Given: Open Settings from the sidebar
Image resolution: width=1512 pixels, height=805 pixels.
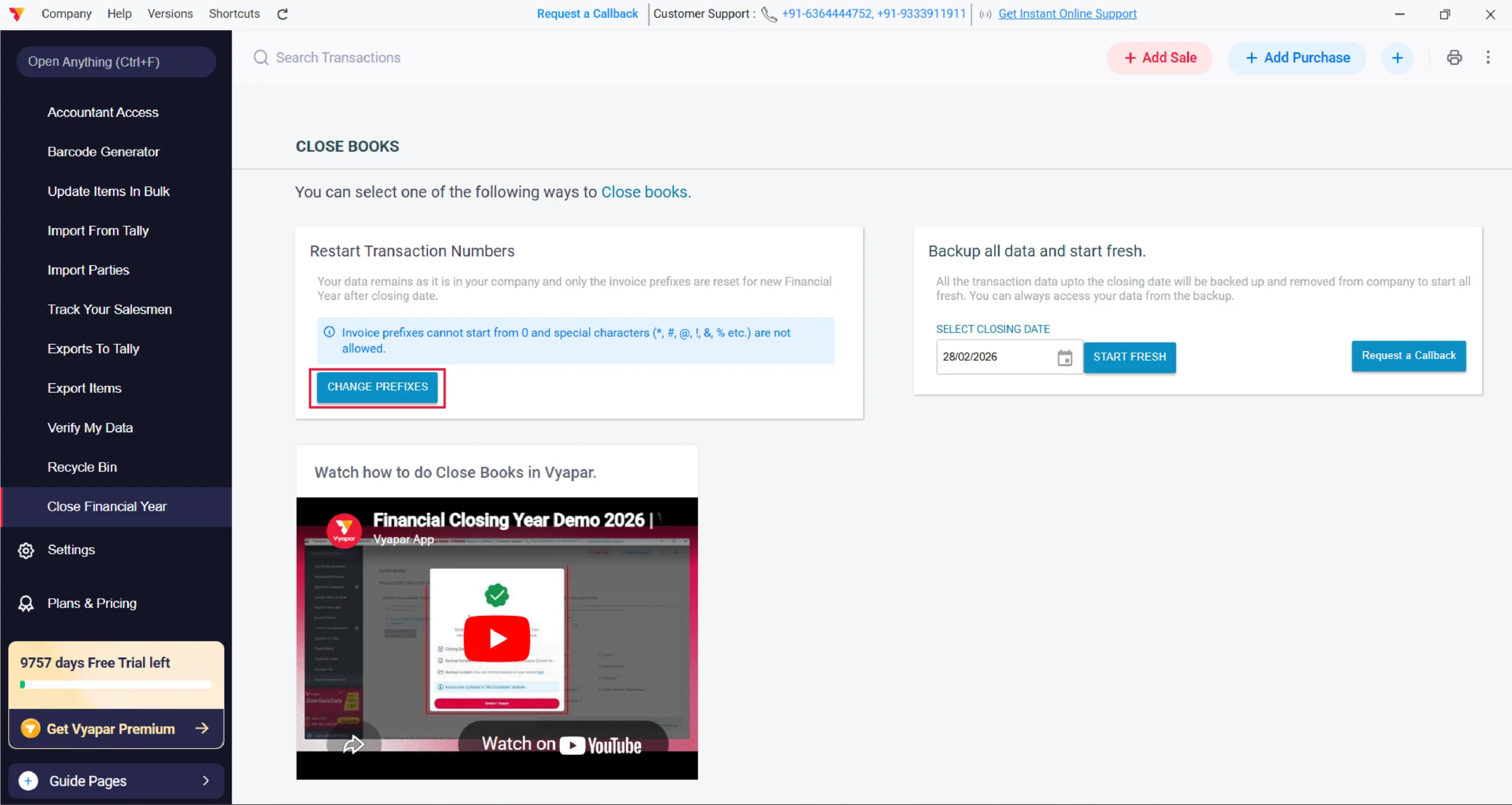Looking at the screenshot, I should coord(116,550).
